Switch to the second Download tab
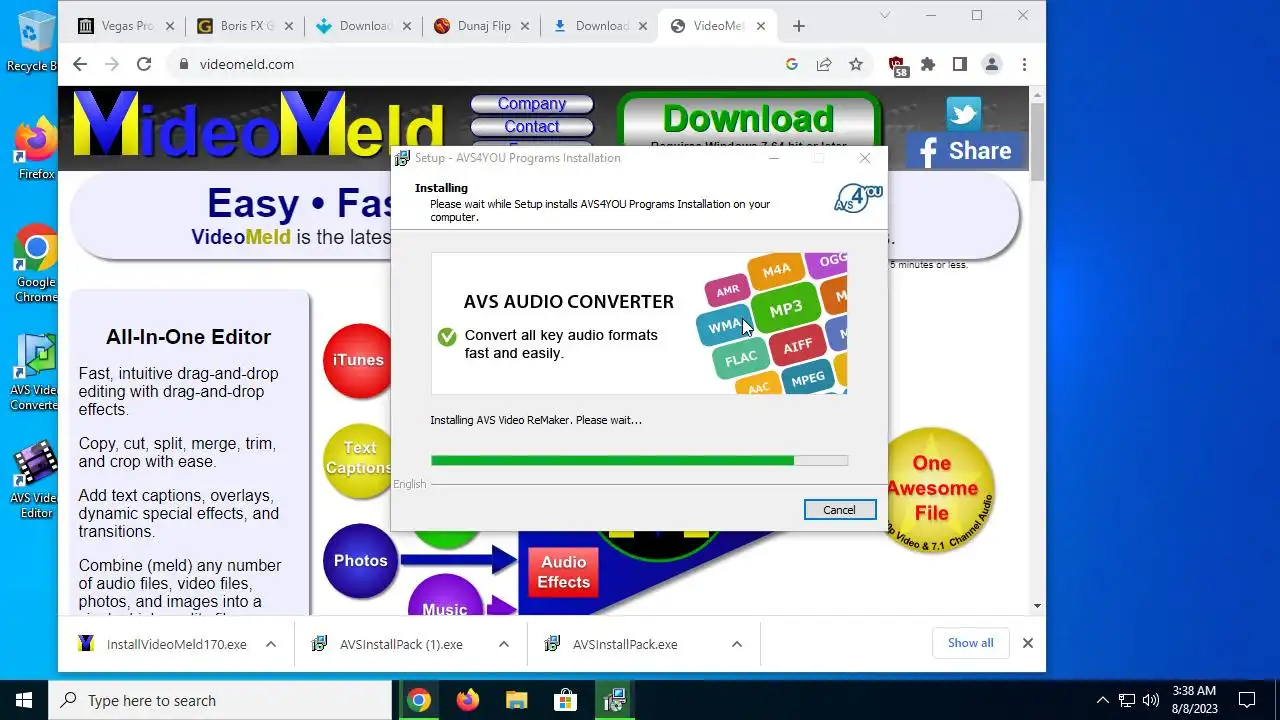 (x=600, y=26)
